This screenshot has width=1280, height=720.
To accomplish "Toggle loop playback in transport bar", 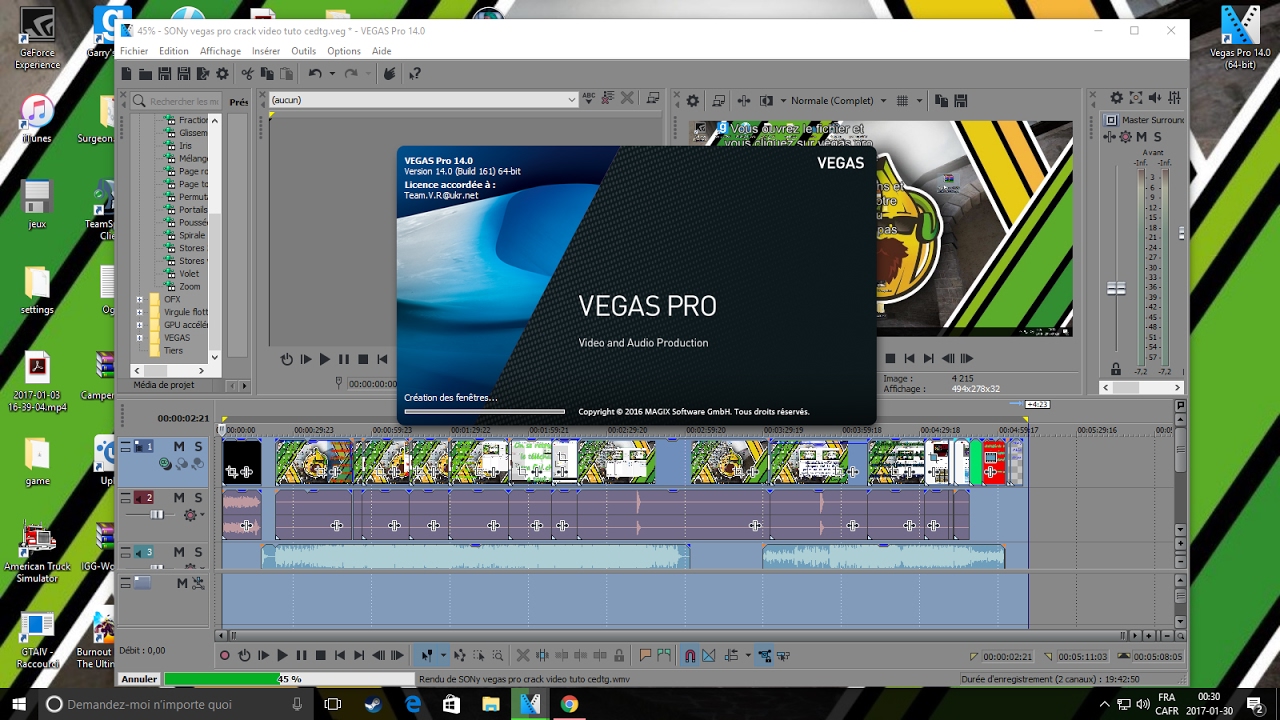I will [244, 656].
